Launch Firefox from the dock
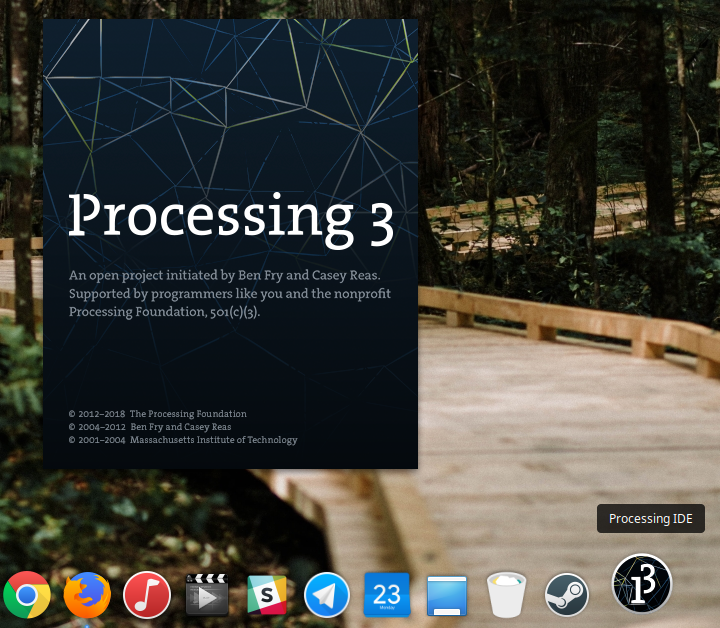The image size is (720, 628). 87,595
